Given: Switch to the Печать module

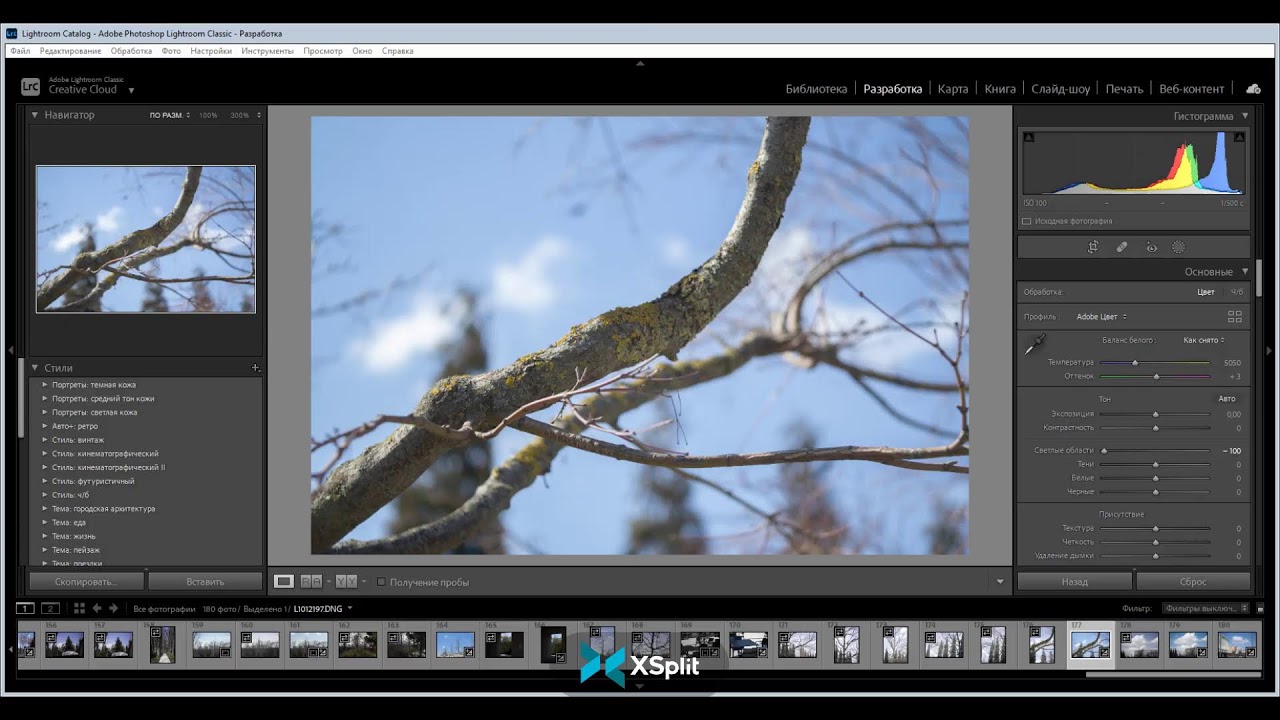Looking at the screenshot, I should (x=1124, y=89).
